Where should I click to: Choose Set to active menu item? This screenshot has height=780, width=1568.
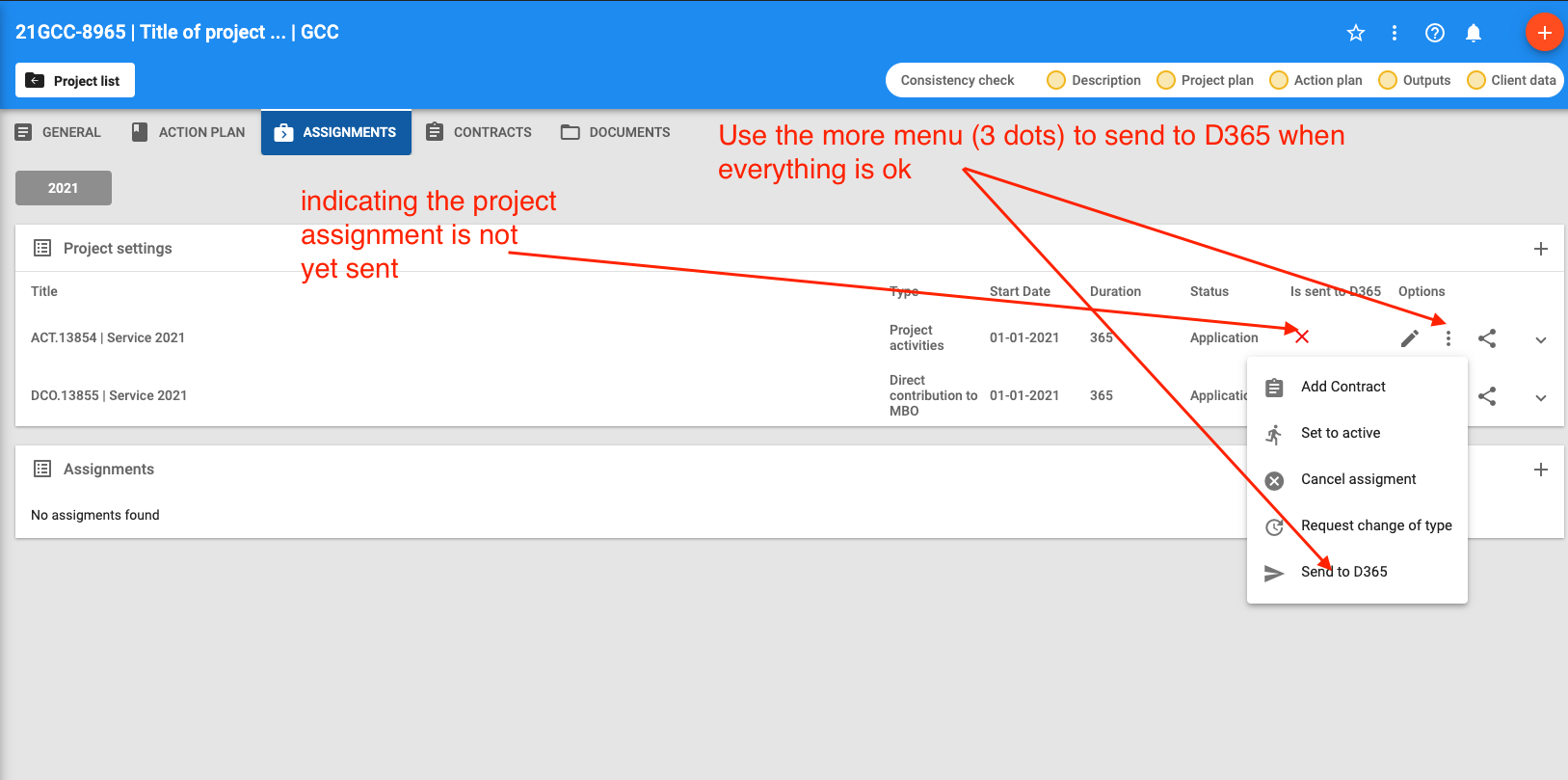(1357, 433)
